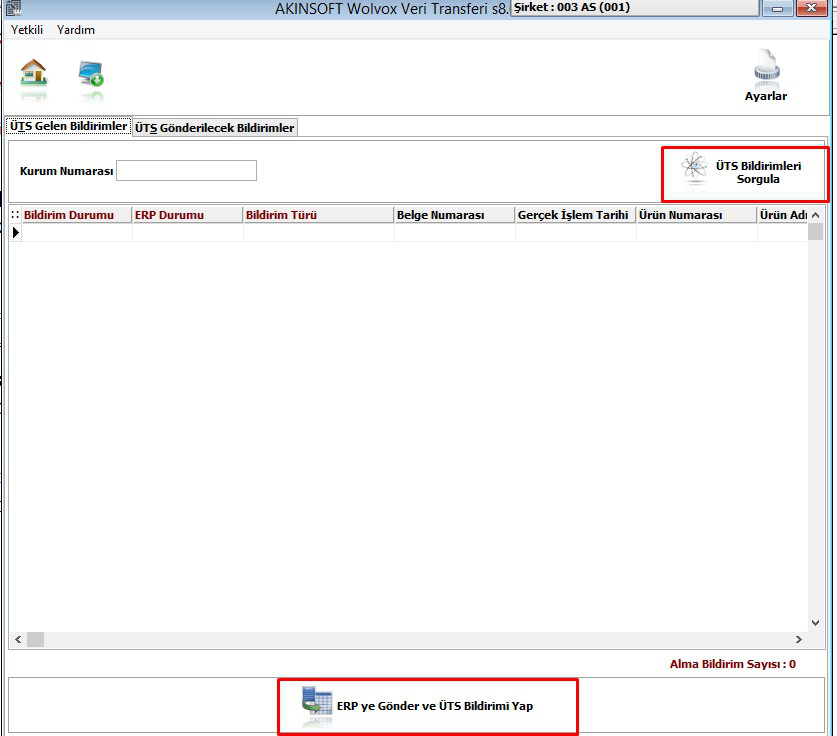Click the grid's right scroll arrow
The image size is (837, 736).
799,639
